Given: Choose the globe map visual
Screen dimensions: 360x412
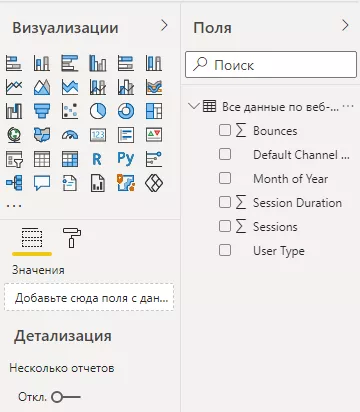Looking at the screenshot, I should pyautogui.click(x=14, y=135).
